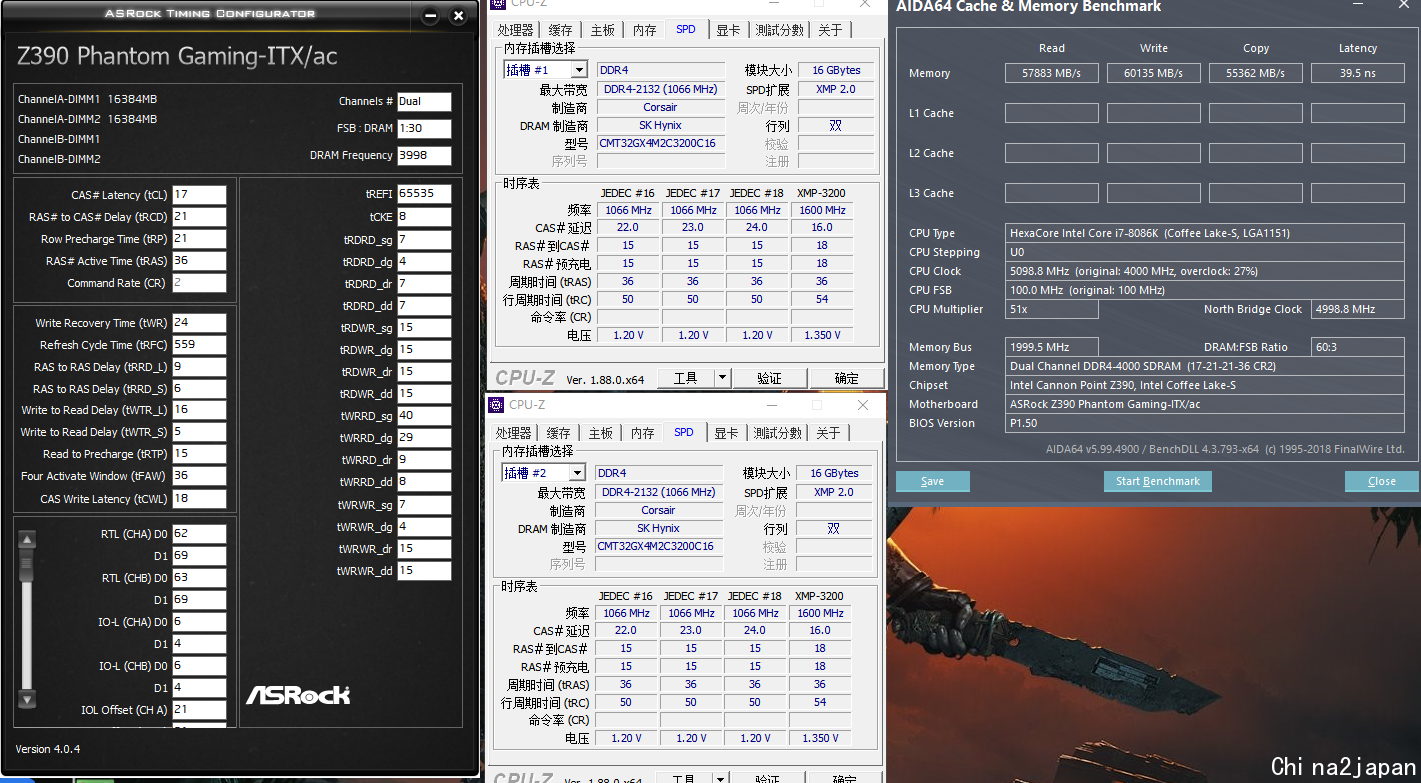Click the Close button beside Start Benchmark
1421x783 pixels.
point(1382,481)
